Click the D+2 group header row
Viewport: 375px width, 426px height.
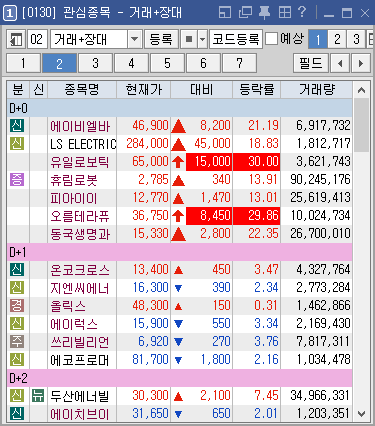click(180, 378)
